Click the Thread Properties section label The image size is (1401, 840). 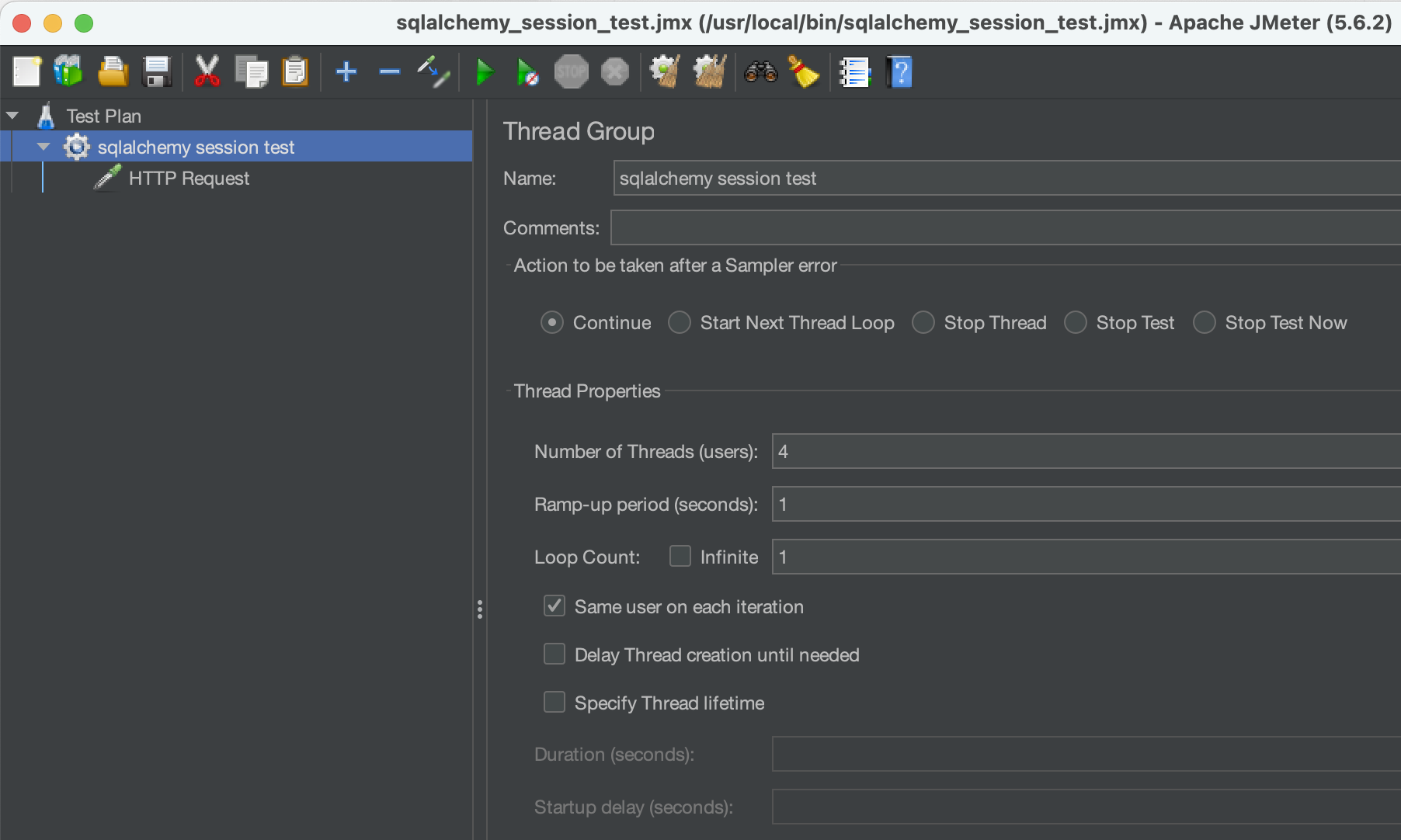(587, 391)
